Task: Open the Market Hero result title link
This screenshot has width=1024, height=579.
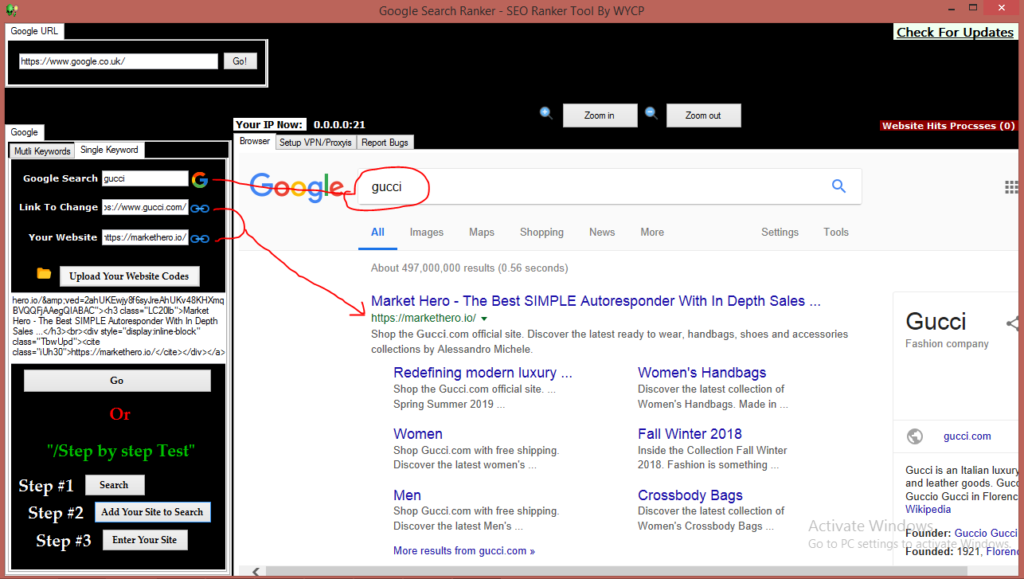Action: (596, 301)
